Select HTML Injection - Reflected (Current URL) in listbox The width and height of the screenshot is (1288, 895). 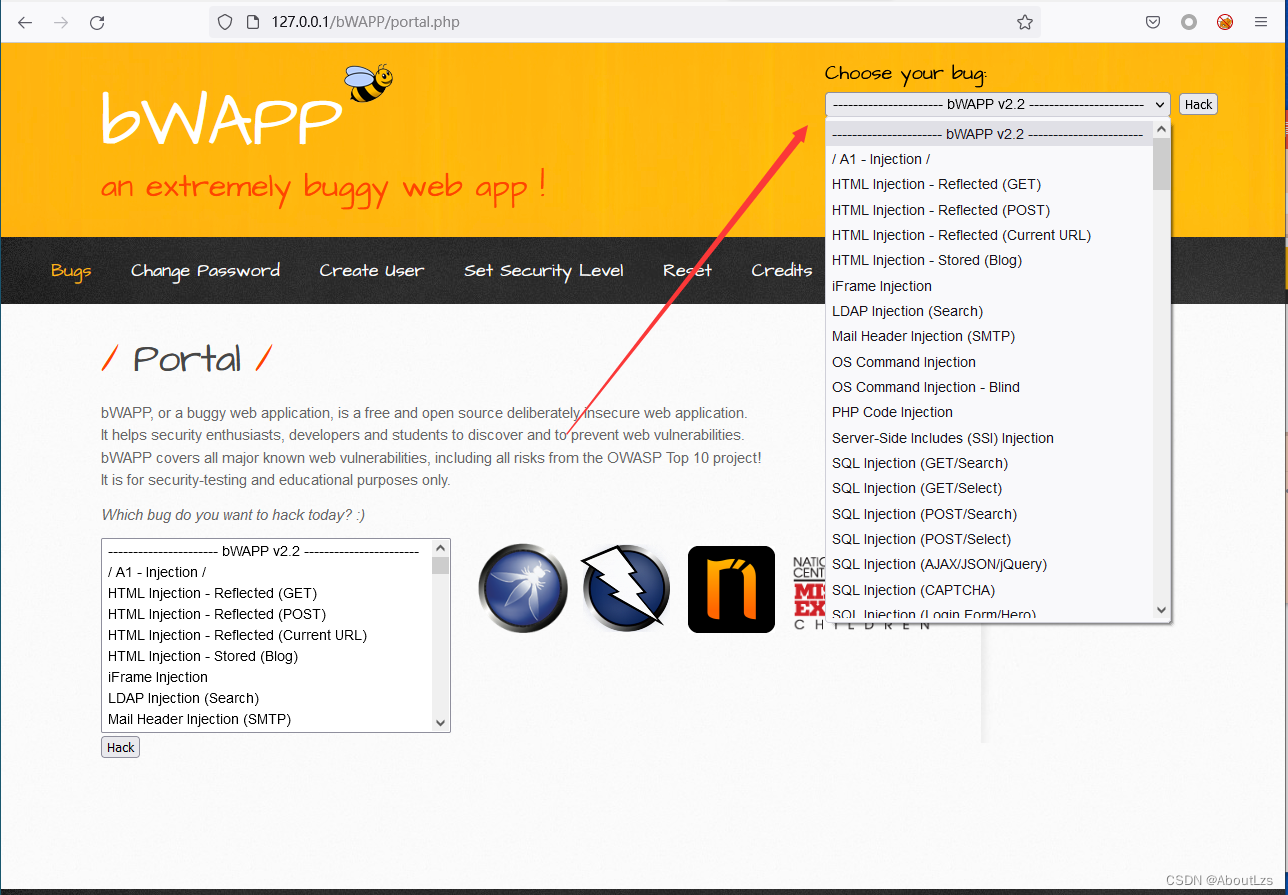tap(267, 635)
